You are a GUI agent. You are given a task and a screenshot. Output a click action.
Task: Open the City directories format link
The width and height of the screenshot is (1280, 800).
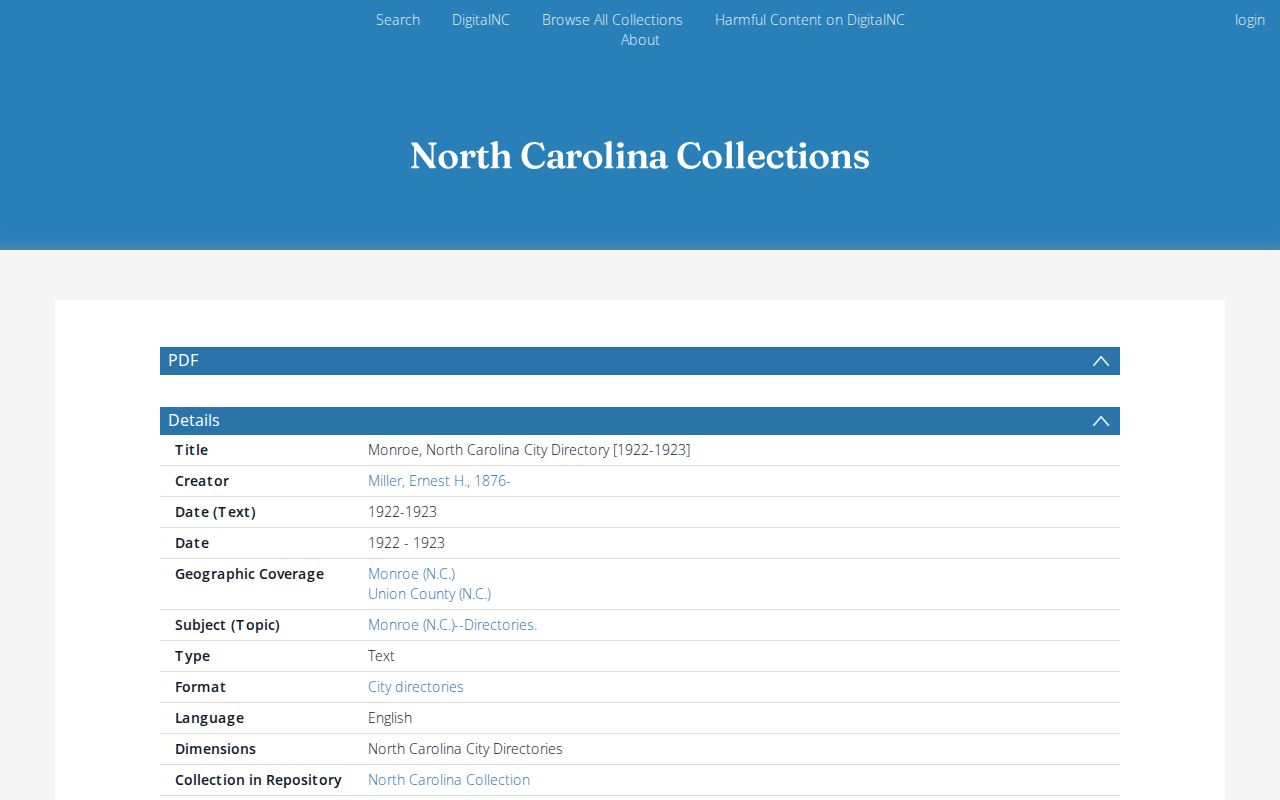click(x=416, y=687)
